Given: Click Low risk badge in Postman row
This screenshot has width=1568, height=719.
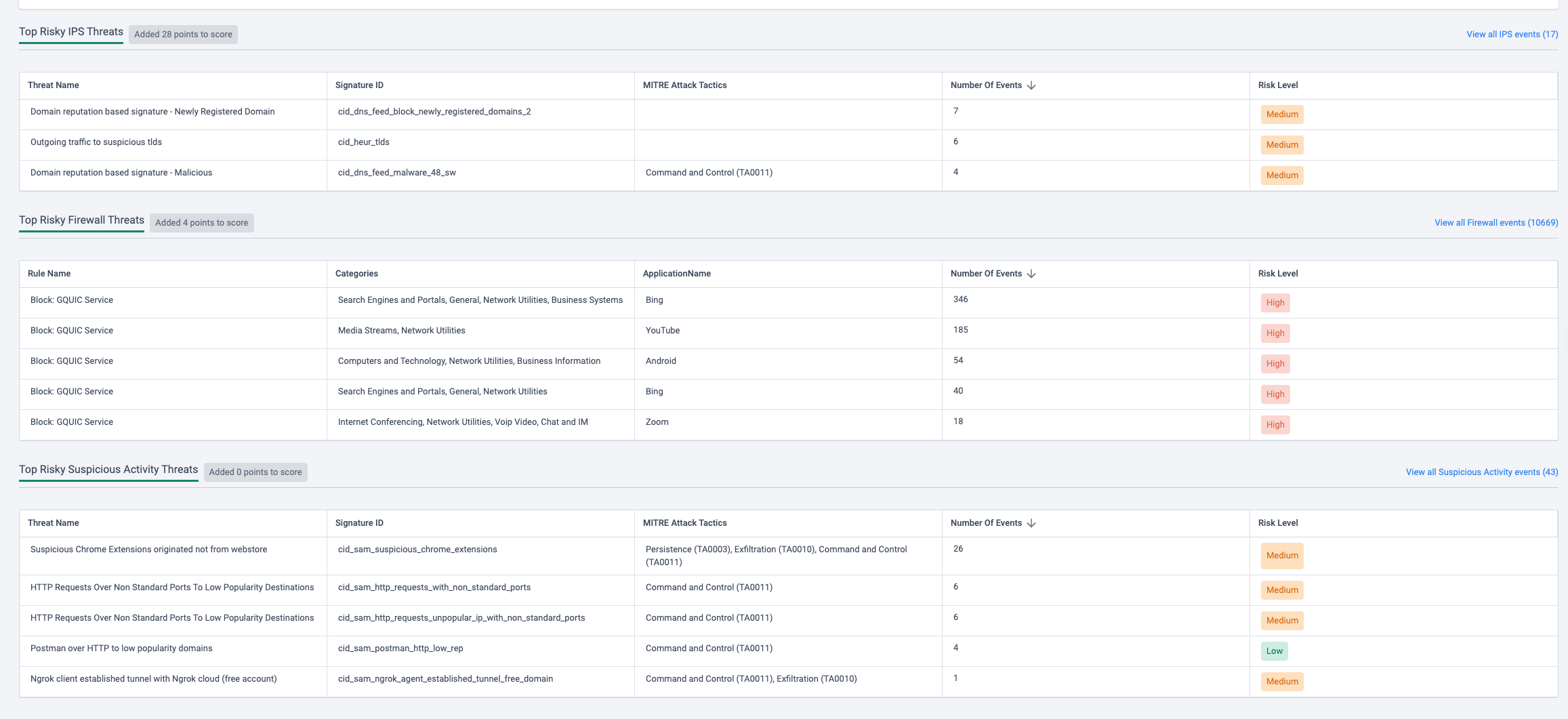Looking at the screenshot, I should tap(1274, 651).
